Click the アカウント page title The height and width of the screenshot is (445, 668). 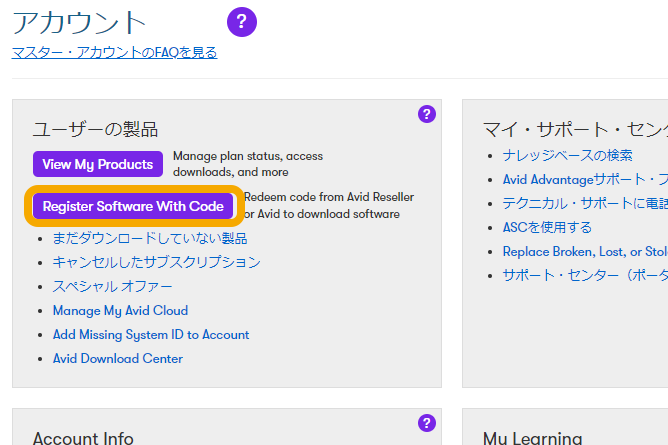pyautogui.click(x=79, y=23)
